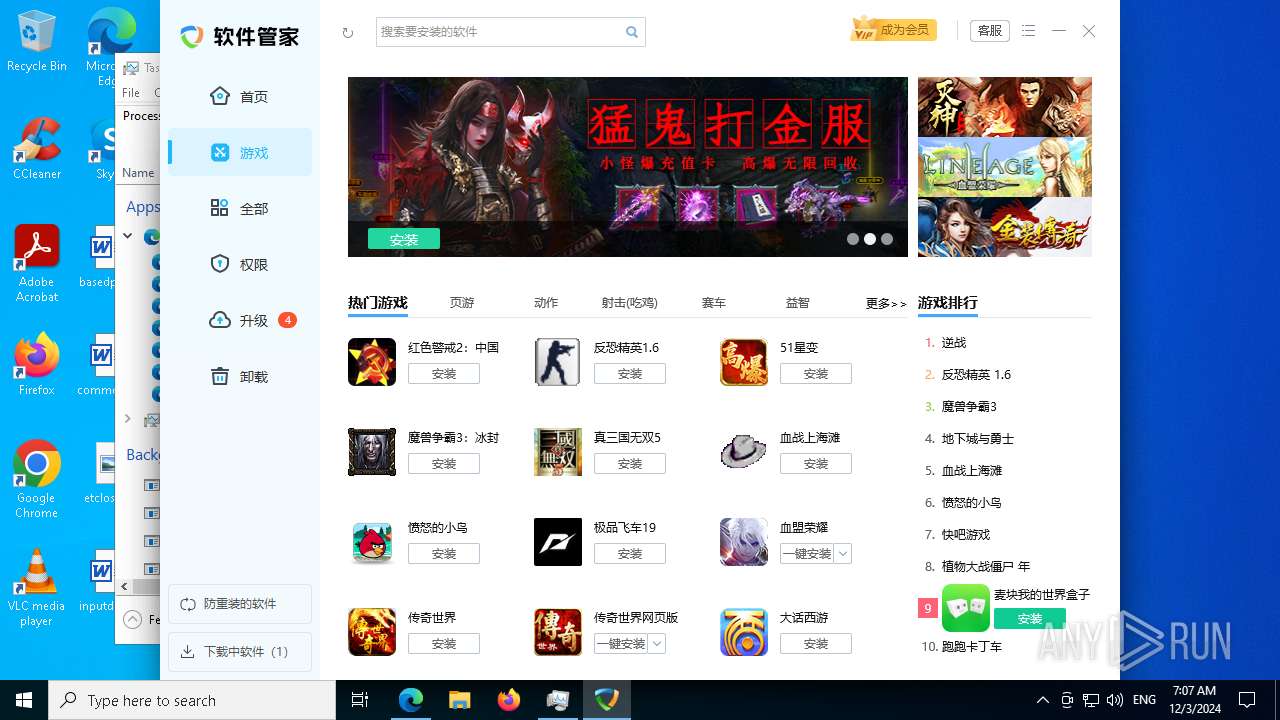This screenshot has height=720, width=1280.
Task: Click 成为会员 VIP button
Action: point(892,30)
